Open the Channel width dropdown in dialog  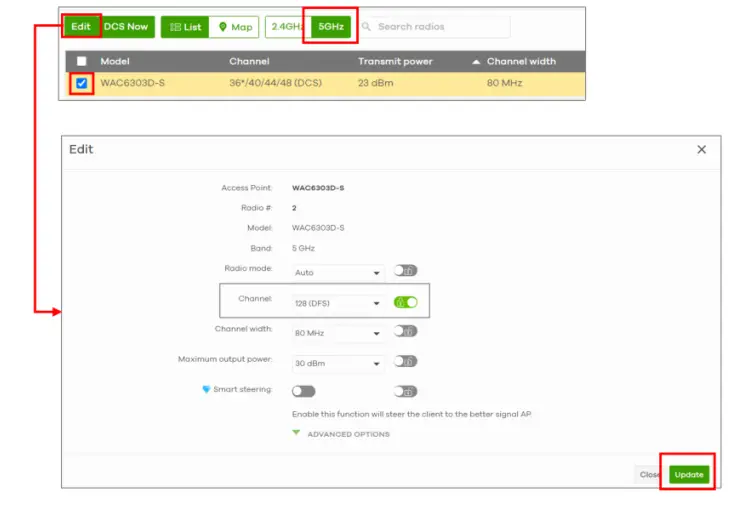coord(337,333)
